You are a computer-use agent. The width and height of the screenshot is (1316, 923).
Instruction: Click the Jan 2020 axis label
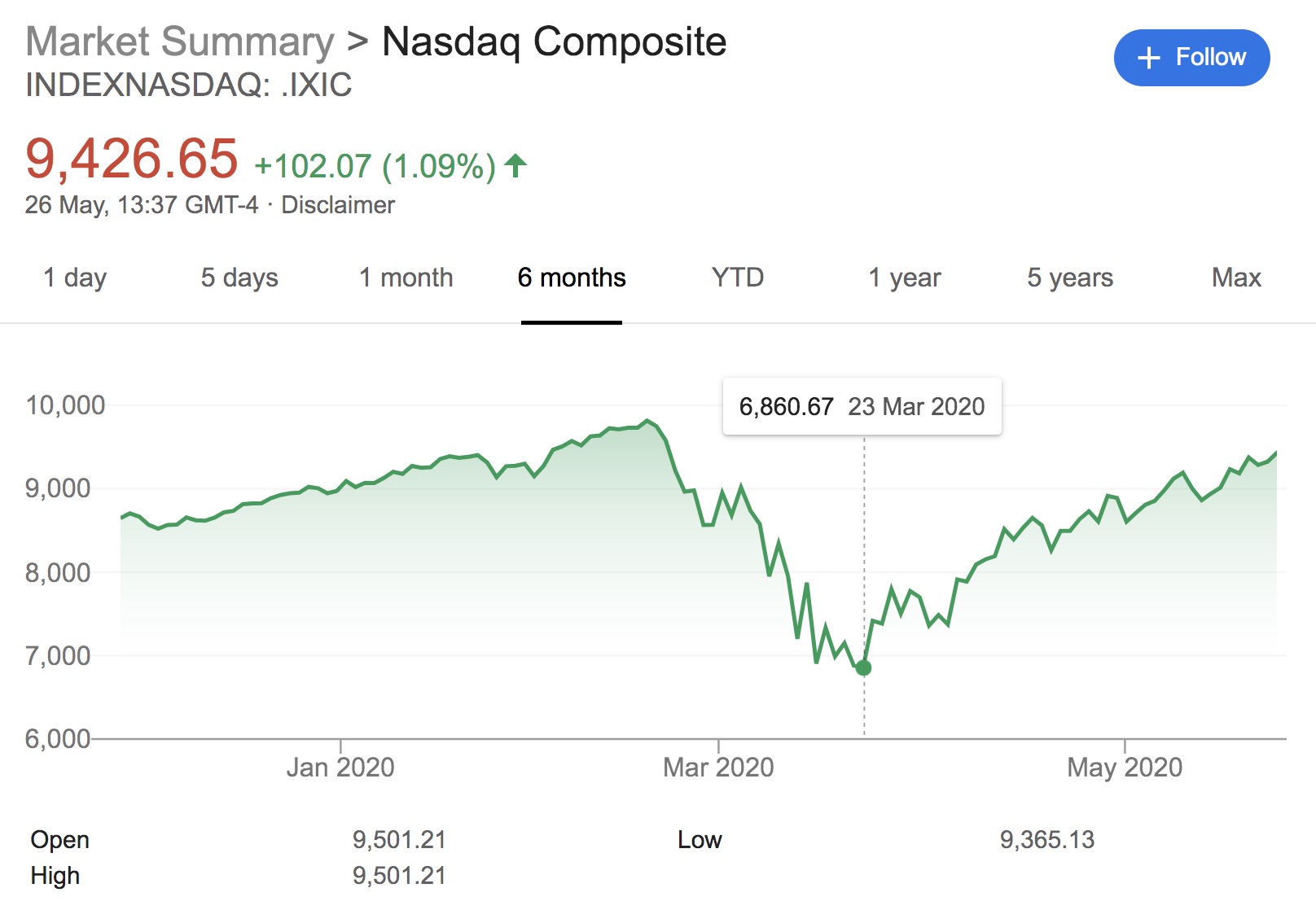[340, 767]
